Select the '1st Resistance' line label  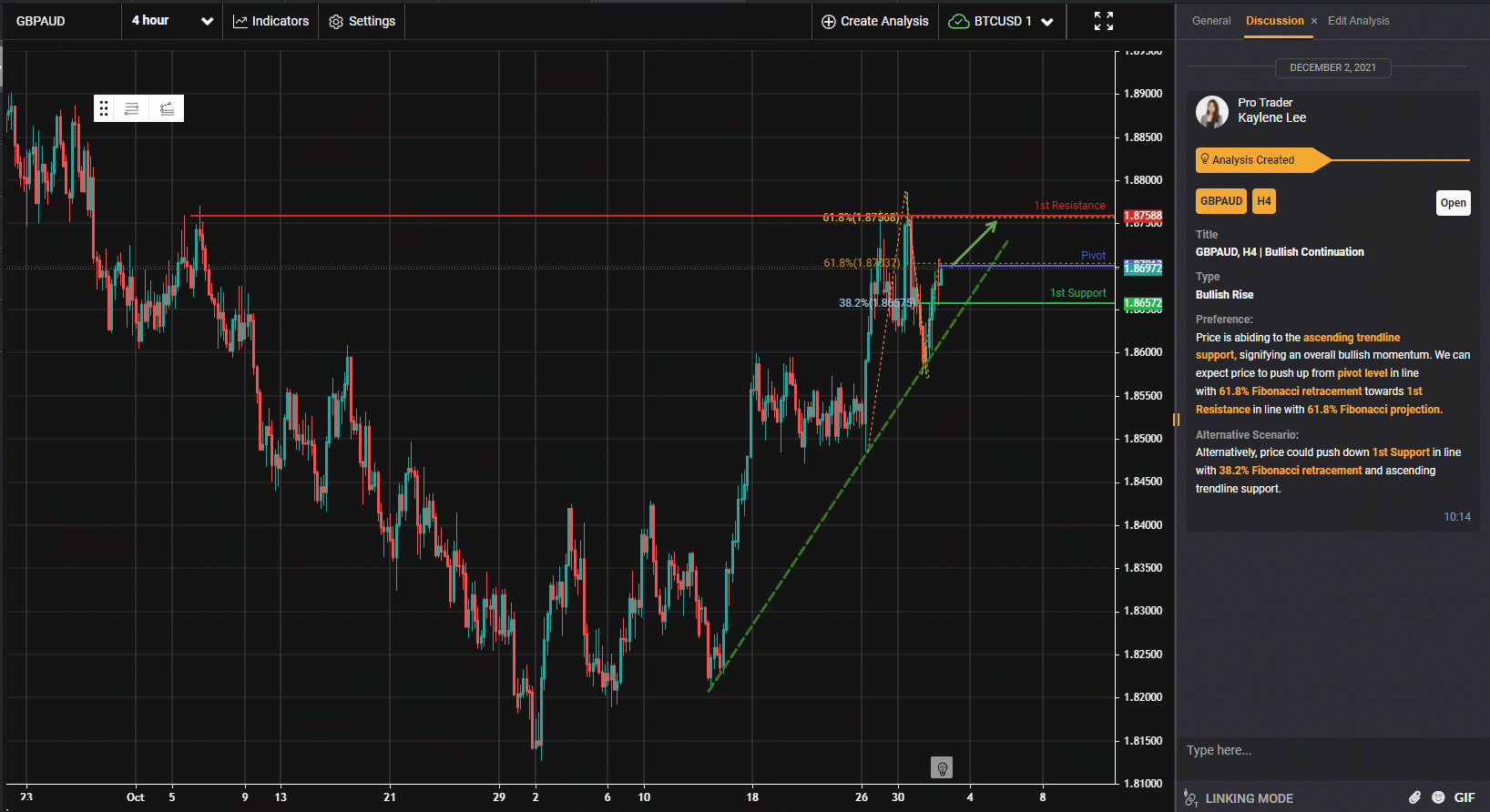click(1069, 206)
